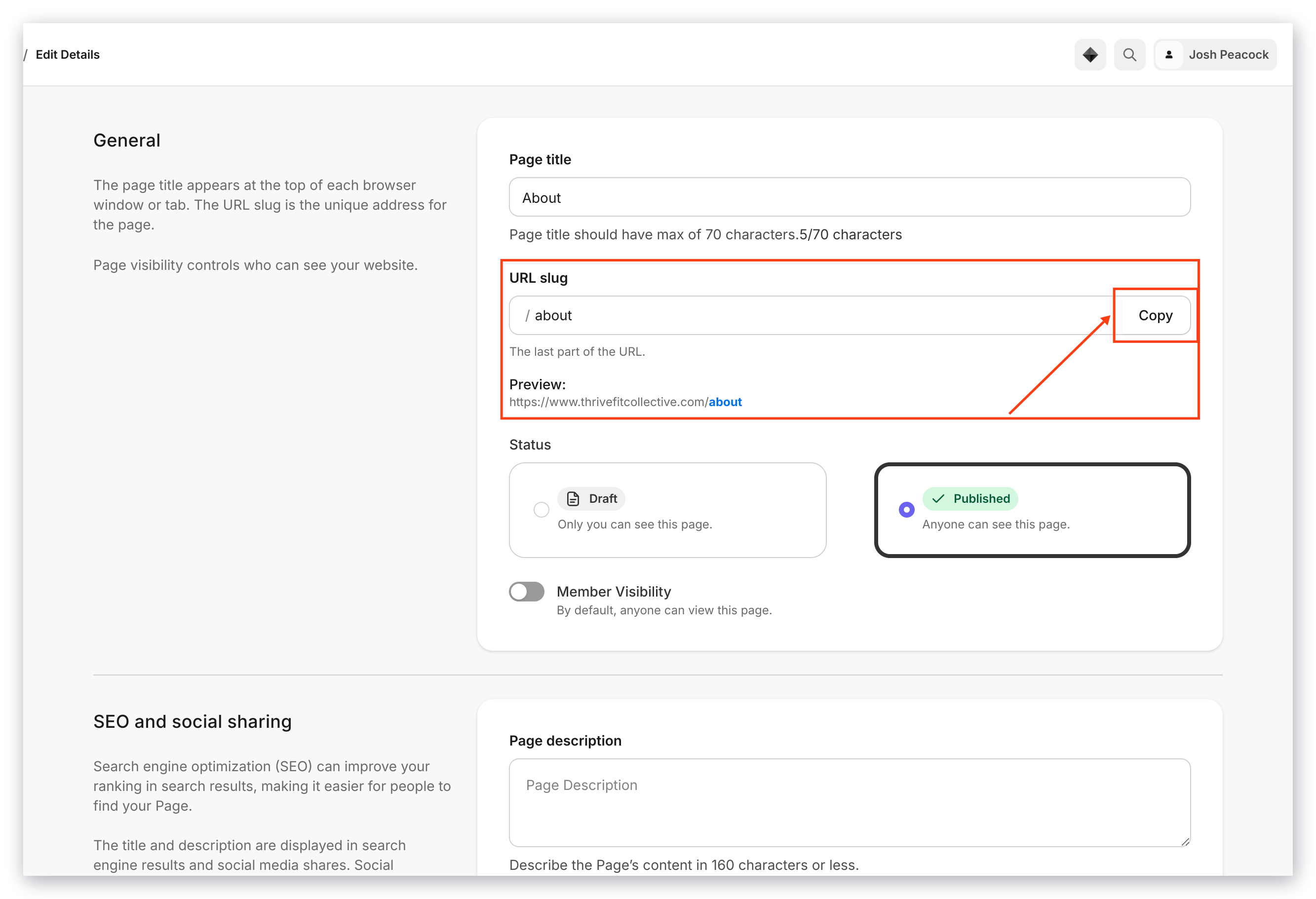Open the thrivefitcollective.com/about preview link
This screenshot has width=1316, height=899.
625,402
